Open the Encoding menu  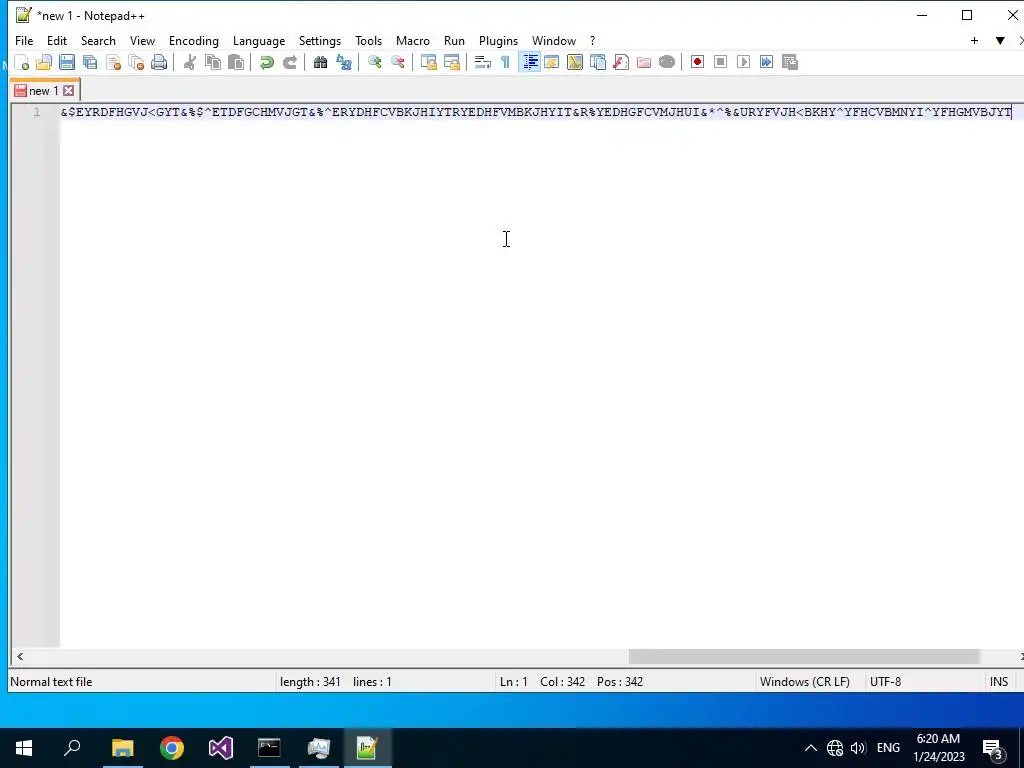coord(194,40)
